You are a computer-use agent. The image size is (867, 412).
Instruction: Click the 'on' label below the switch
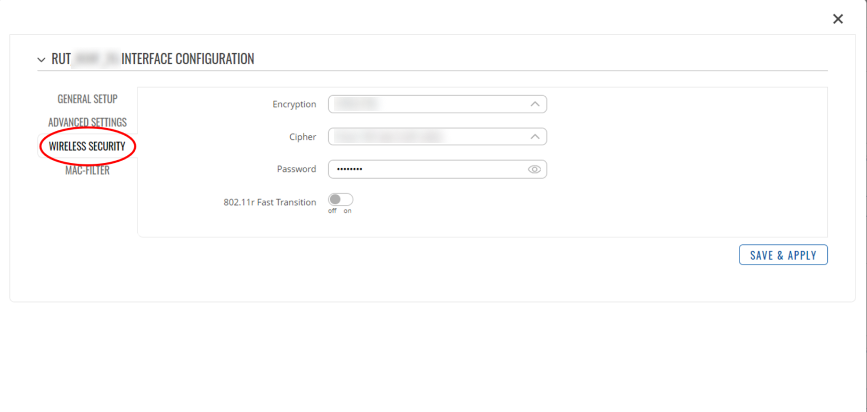point(347,211)
